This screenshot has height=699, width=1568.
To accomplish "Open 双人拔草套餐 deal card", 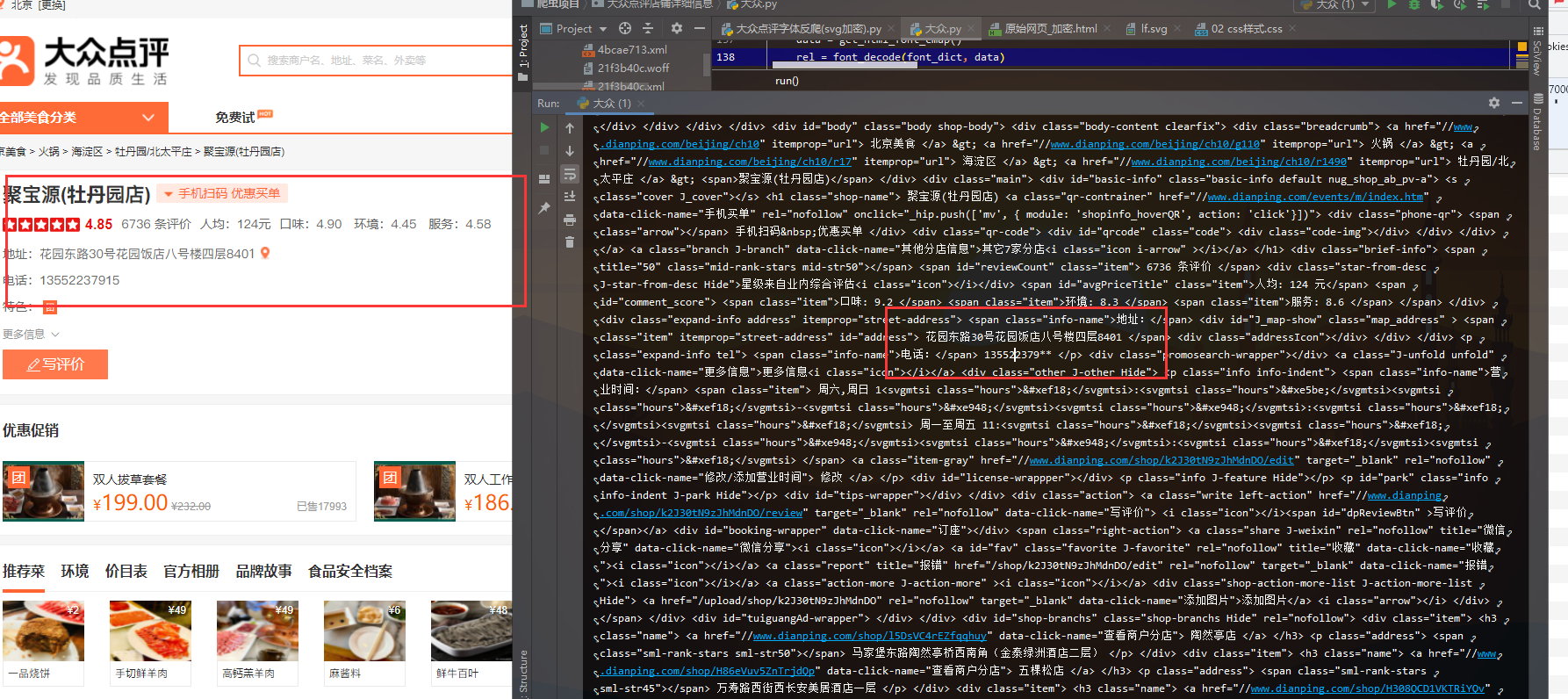I will pos(179,492).
